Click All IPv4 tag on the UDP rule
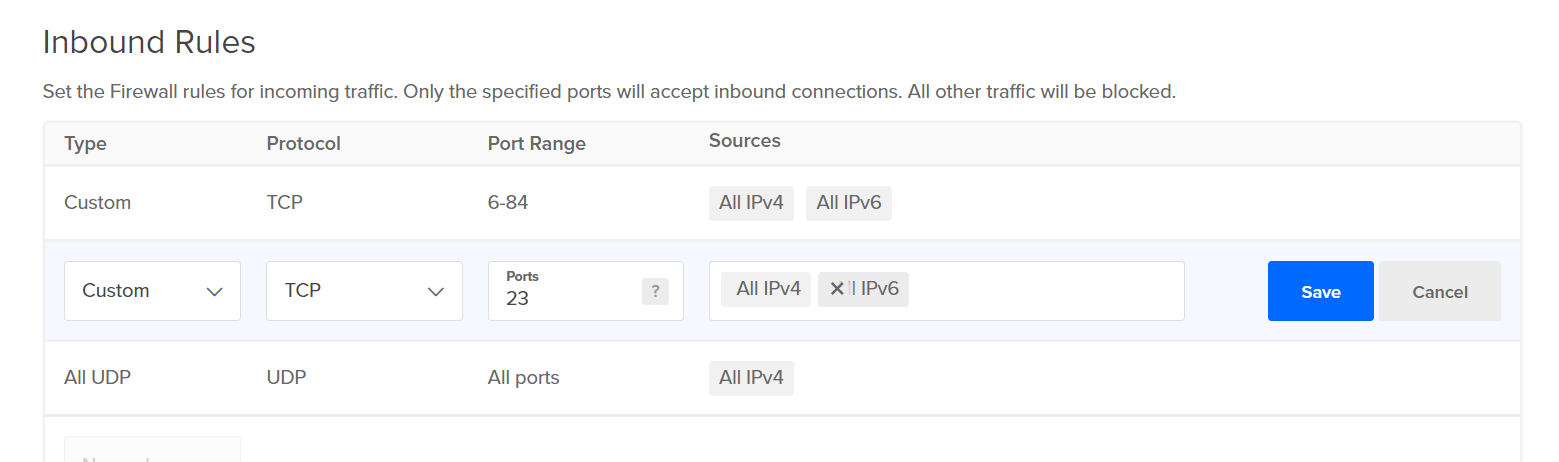The height and width of the screenshot is (462, 1559). [x=750, y=378]
